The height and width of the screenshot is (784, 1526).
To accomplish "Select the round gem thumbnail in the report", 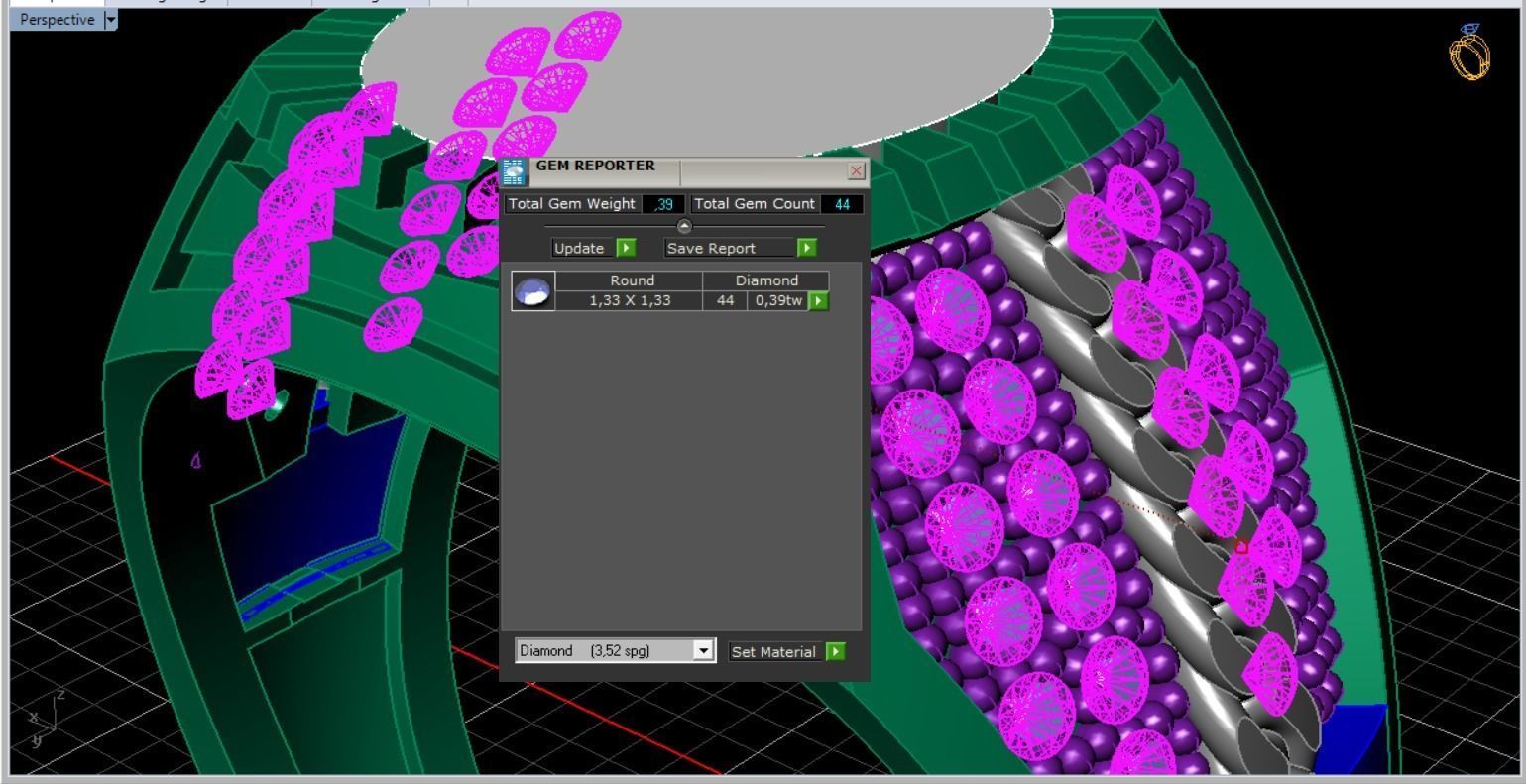I will coord(533,290).
